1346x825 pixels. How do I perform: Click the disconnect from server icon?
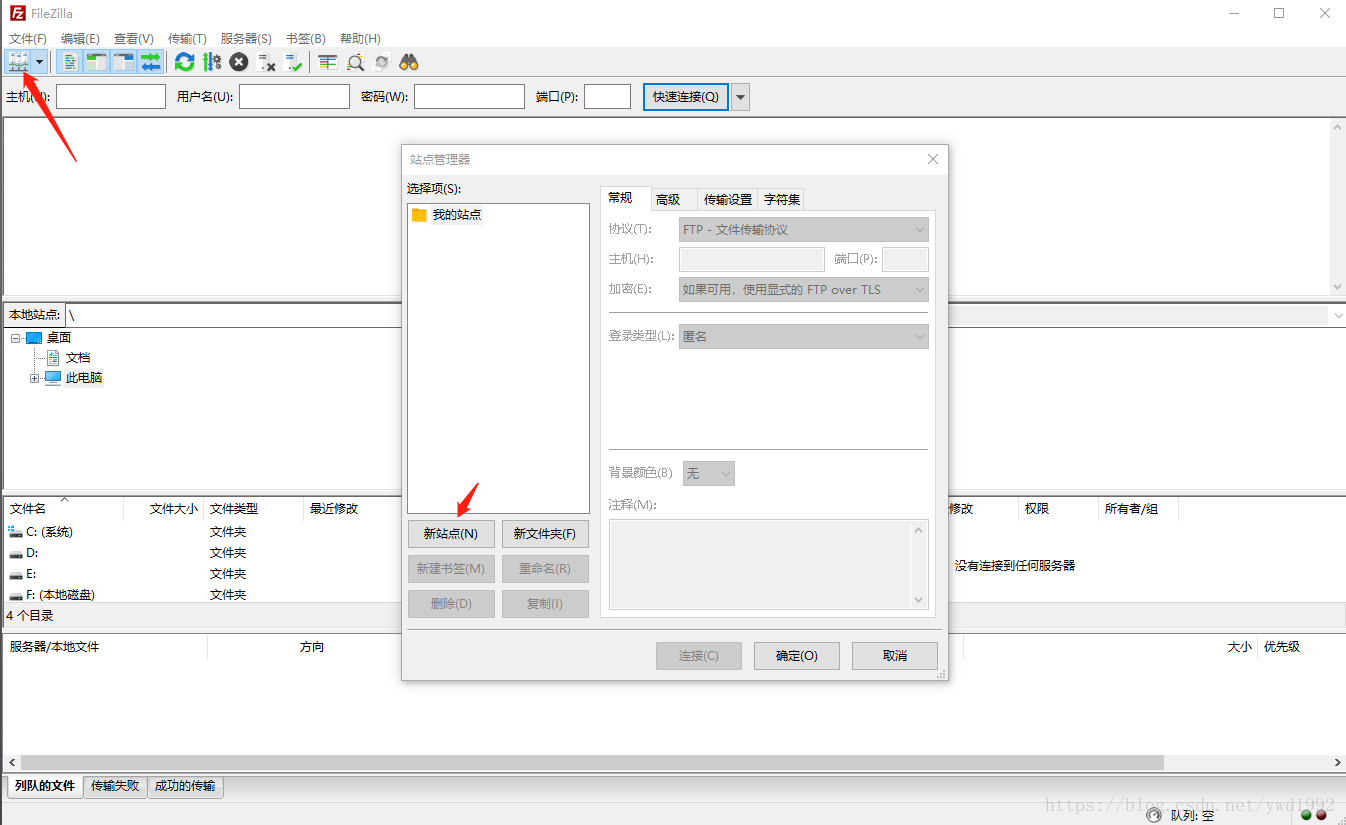[266, 62]
